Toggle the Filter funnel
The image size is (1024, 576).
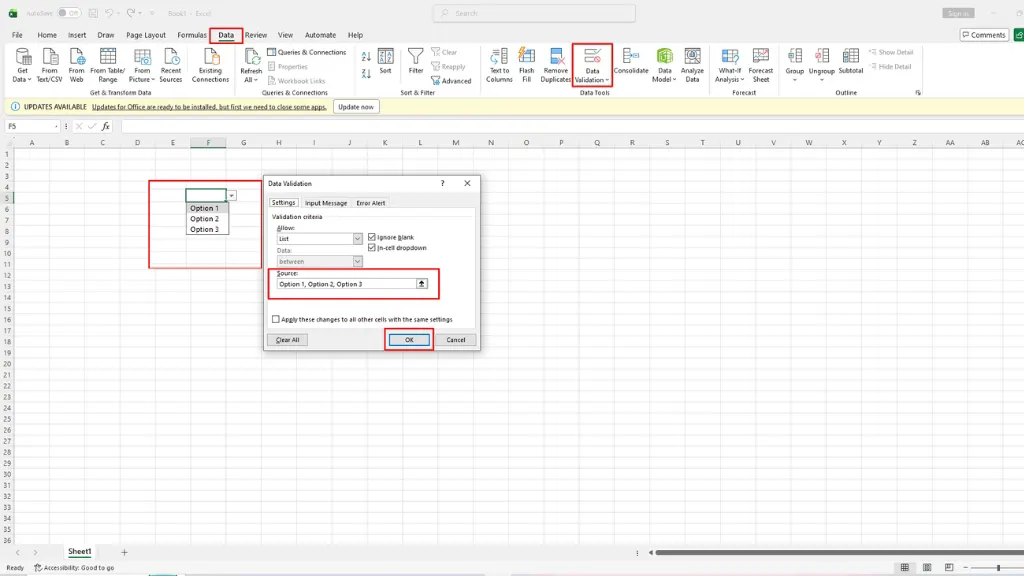click(x=415, y=61)
